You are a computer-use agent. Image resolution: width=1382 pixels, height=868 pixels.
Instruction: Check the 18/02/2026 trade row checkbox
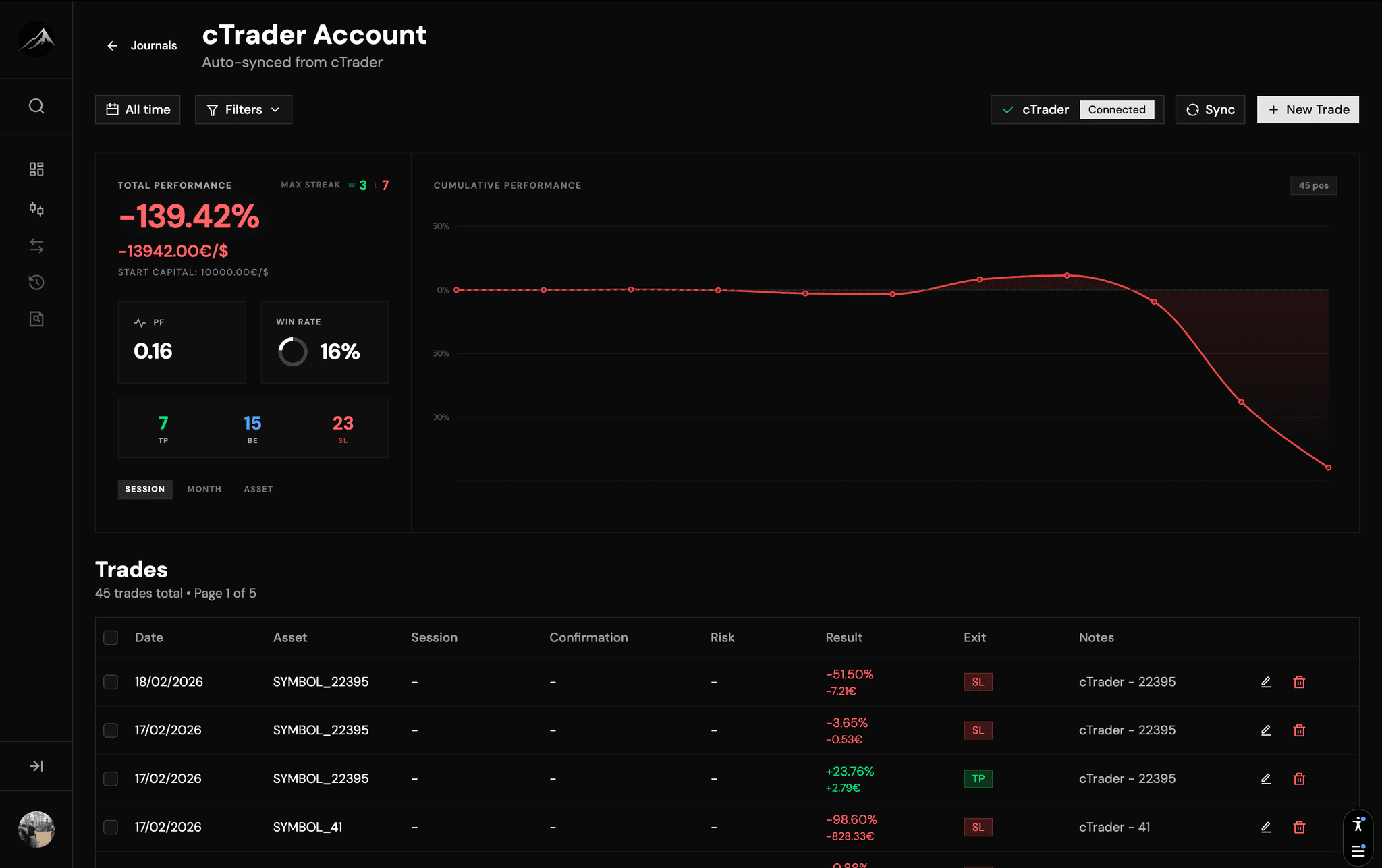pyautogui.click(x=111, y=682)
